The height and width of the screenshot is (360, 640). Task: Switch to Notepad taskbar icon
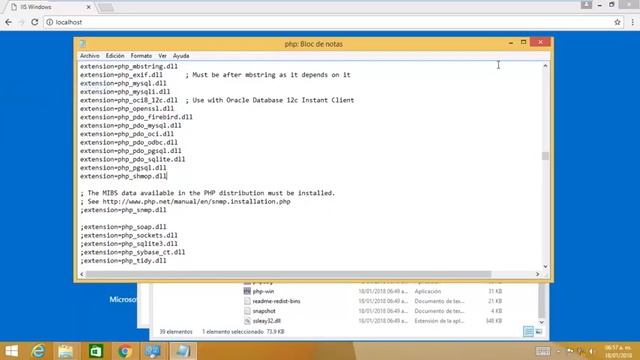point(183,351)
